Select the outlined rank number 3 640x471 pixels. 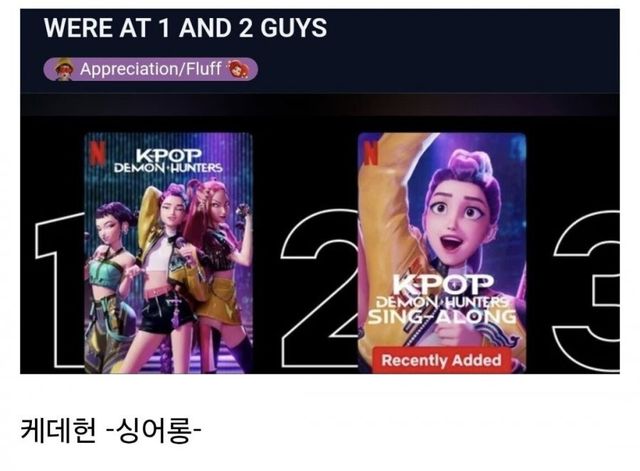coord(587,291)
